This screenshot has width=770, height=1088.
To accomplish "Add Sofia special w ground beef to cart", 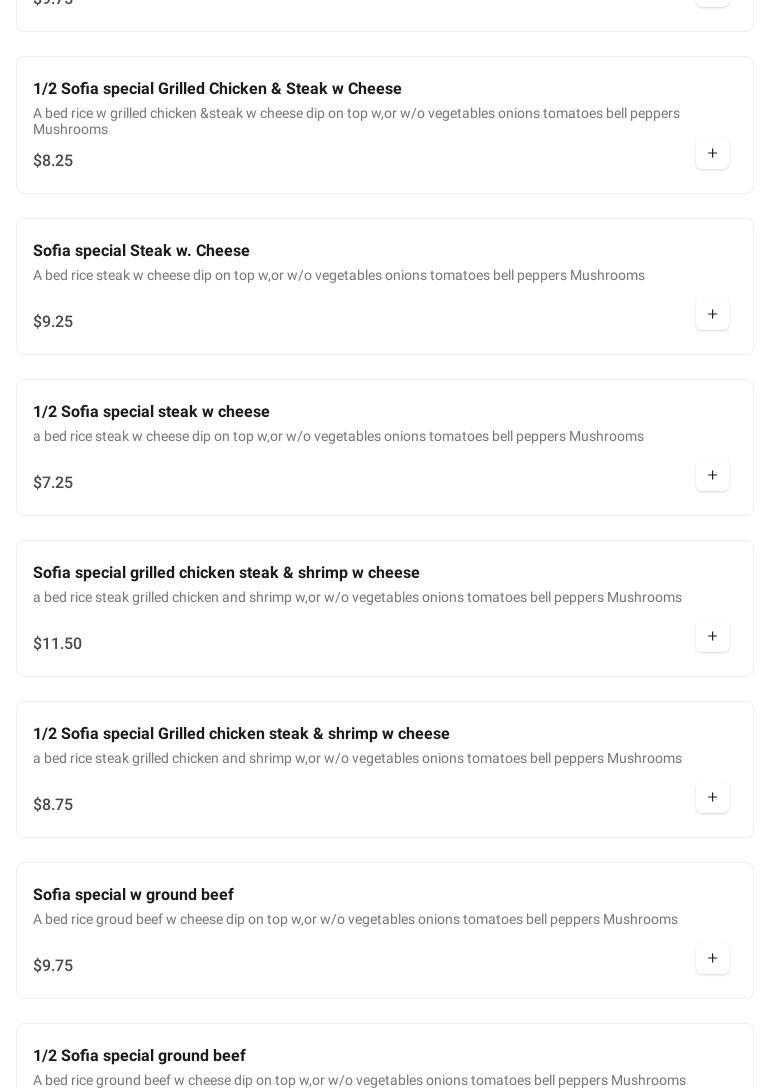I will (712, 959).
